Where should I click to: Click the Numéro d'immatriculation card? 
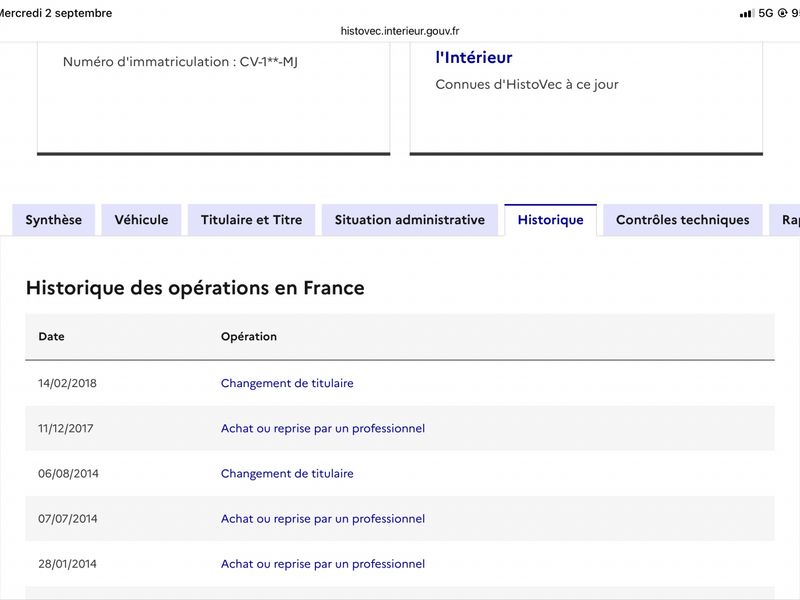214,98
